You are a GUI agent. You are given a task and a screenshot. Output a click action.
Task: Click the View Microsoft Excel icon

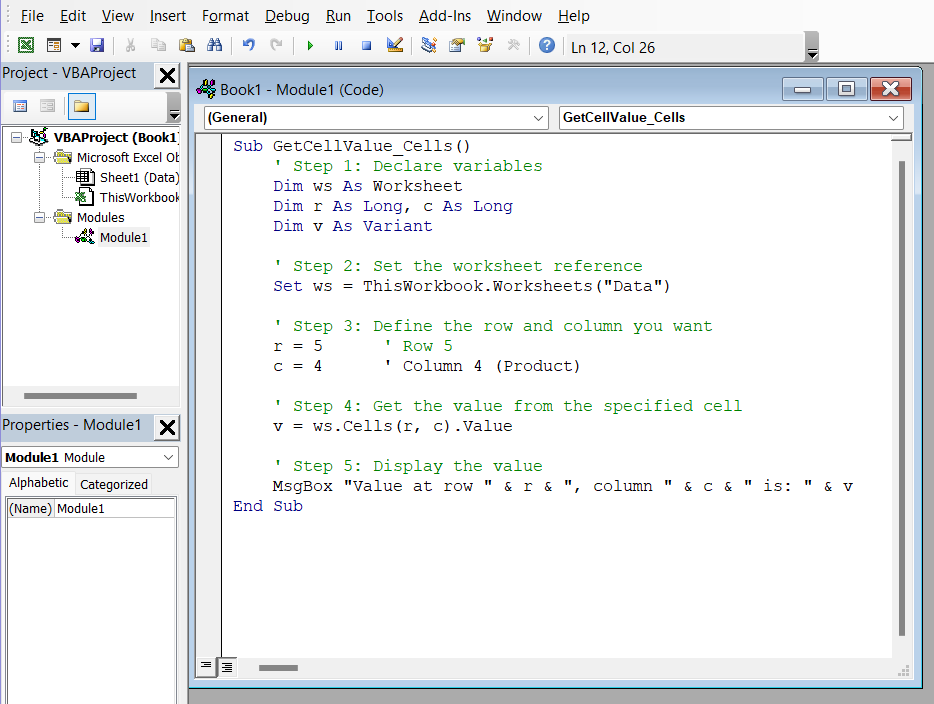(x=25, y=46)
